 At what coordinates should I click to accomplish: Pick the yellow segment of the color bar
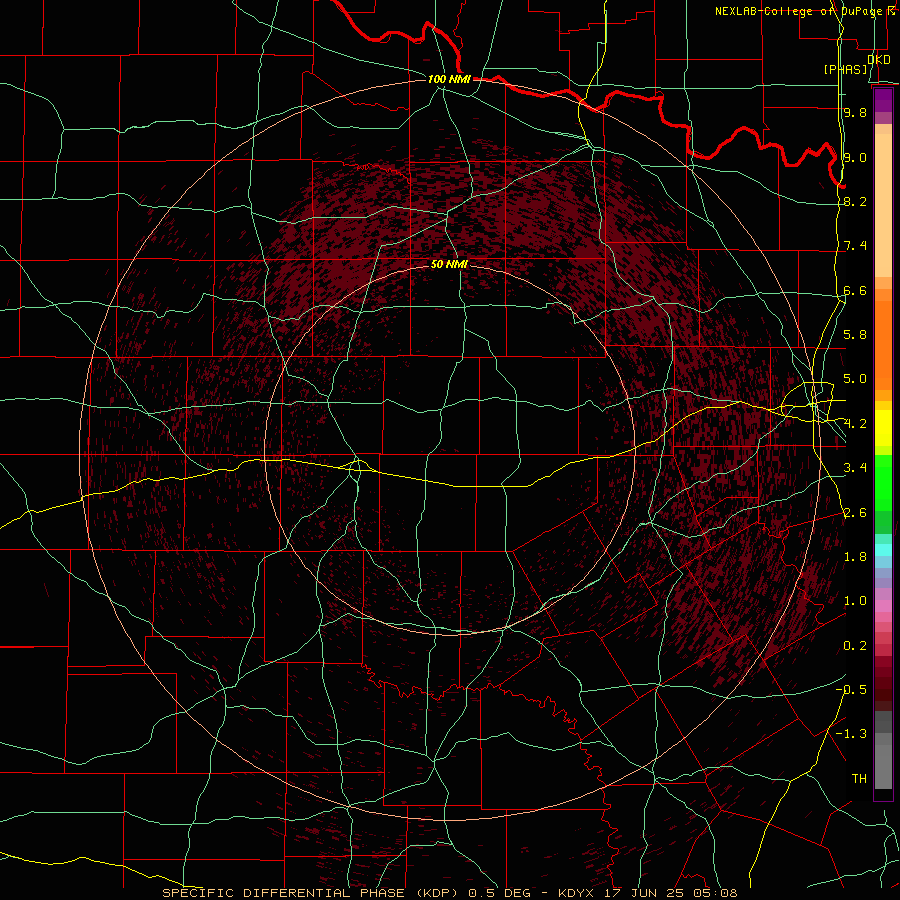click(x=883, y=428)
